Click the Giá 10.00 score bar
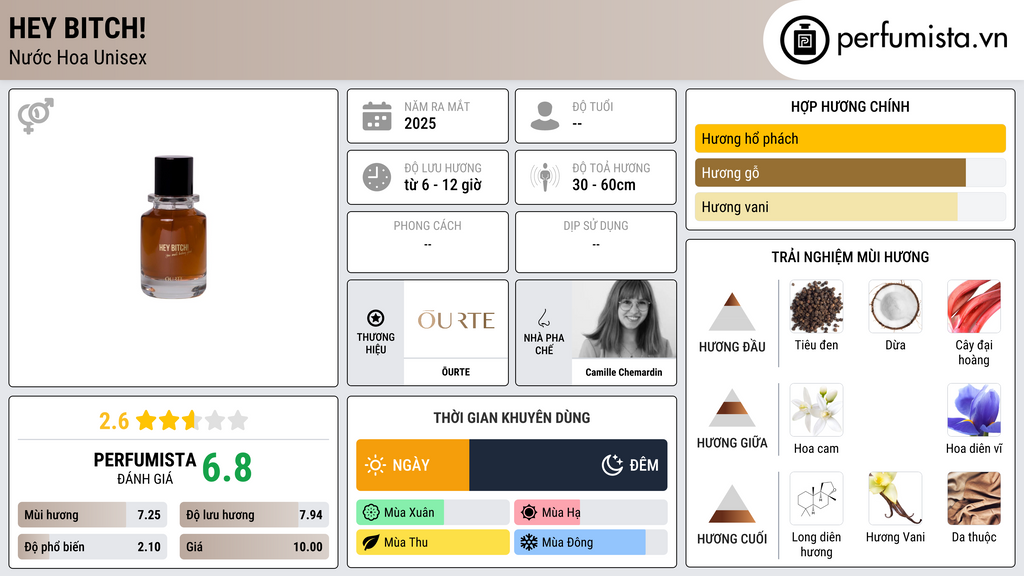This screenshot has width=1024, height=576. pyautogui.click(x=254, y=547)
